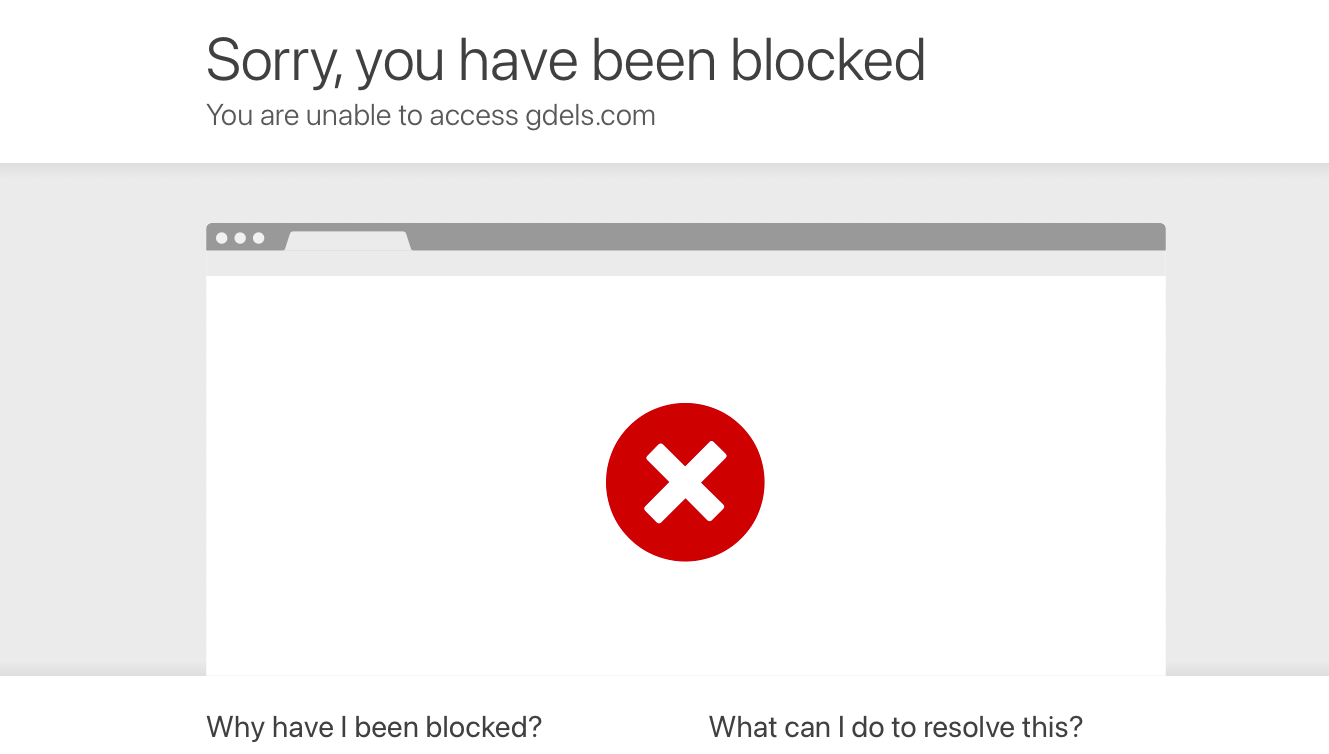1329x754 pixels.
Task: Click the dark gray illustrated title bar
Action: (x=780, y=236)
